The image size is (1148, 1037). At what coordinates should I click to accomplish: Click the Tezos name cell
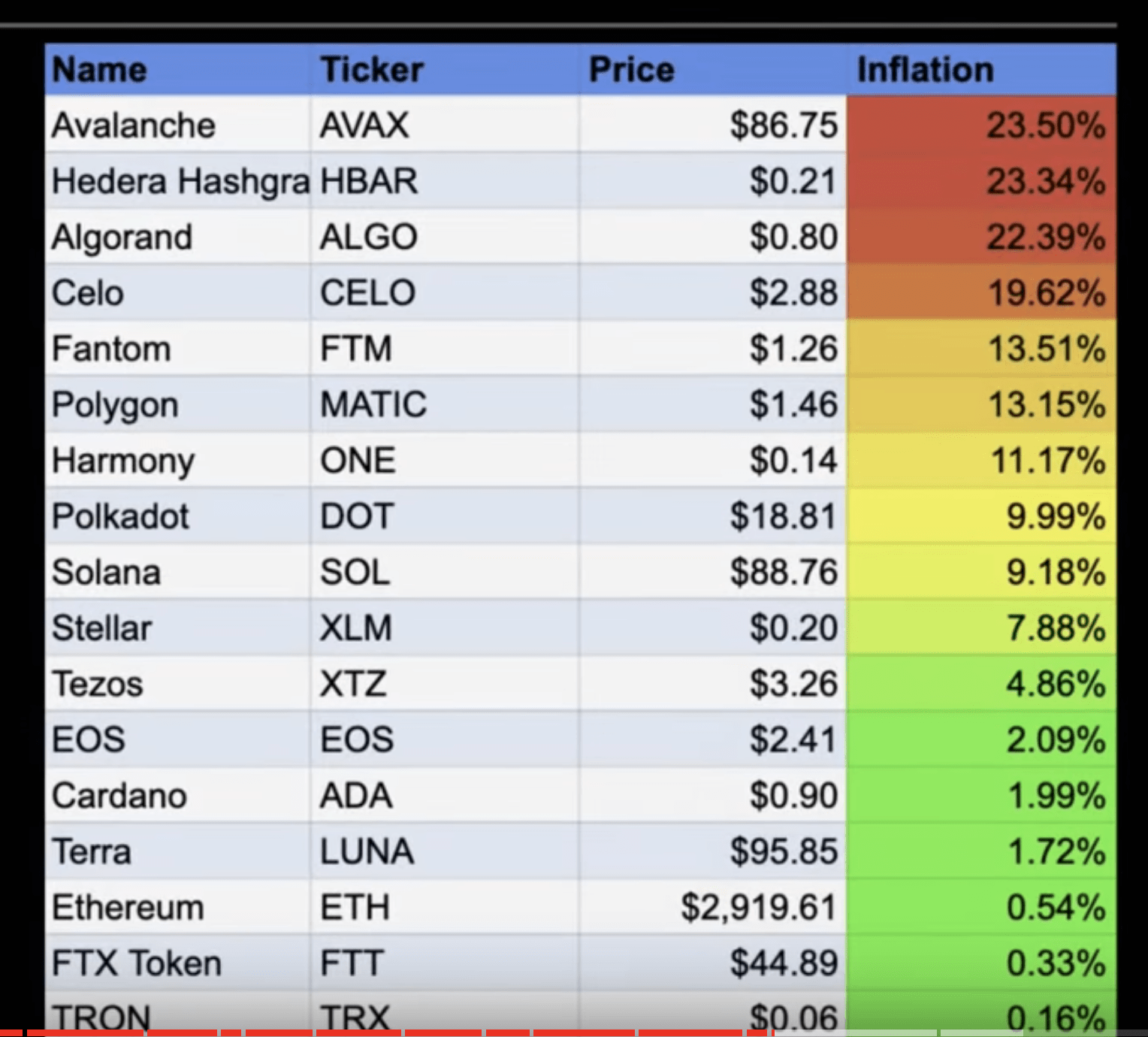[x=178, y=683]
